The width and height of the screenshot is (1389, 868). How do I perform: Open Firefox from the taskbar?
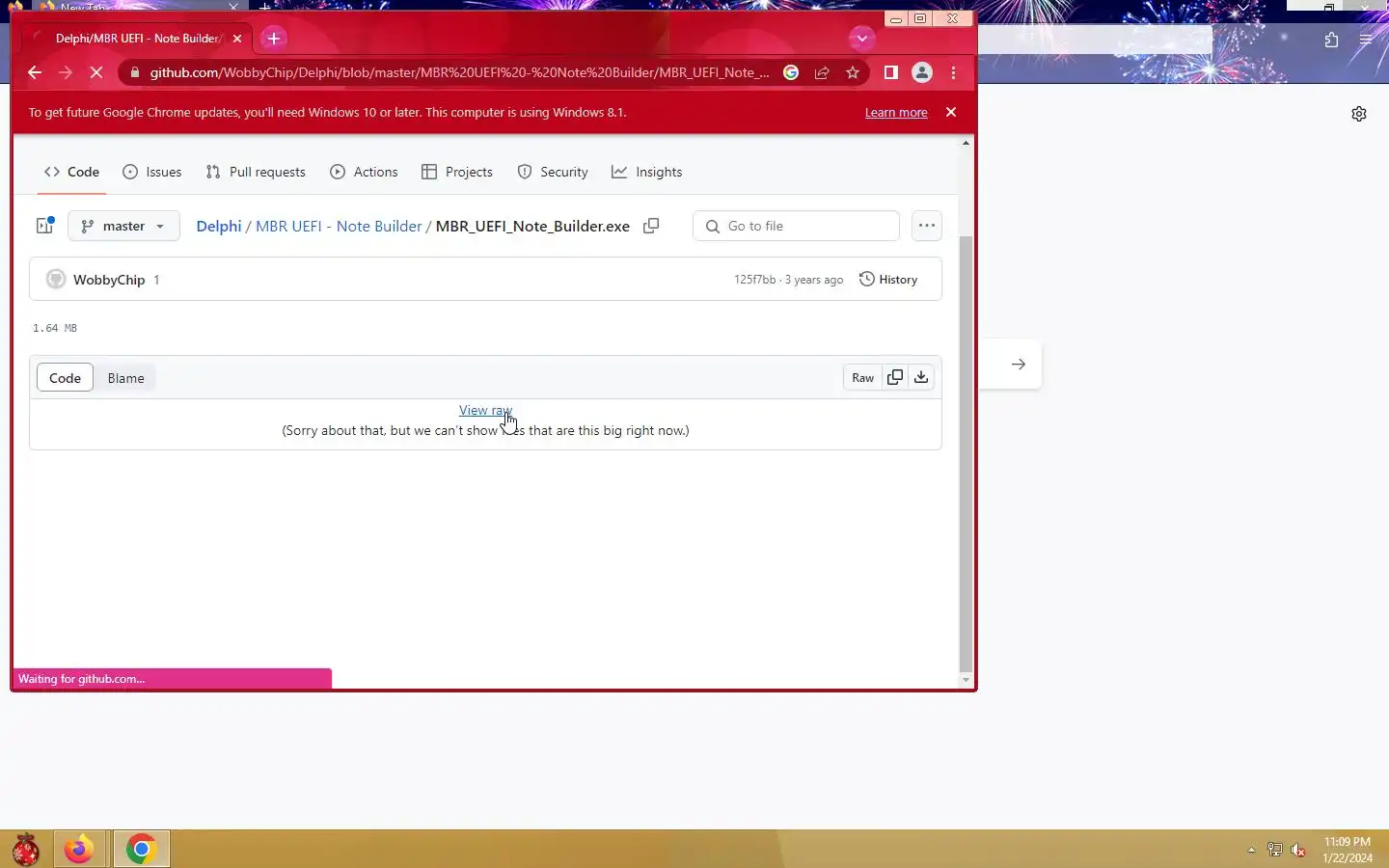[79, 850]
